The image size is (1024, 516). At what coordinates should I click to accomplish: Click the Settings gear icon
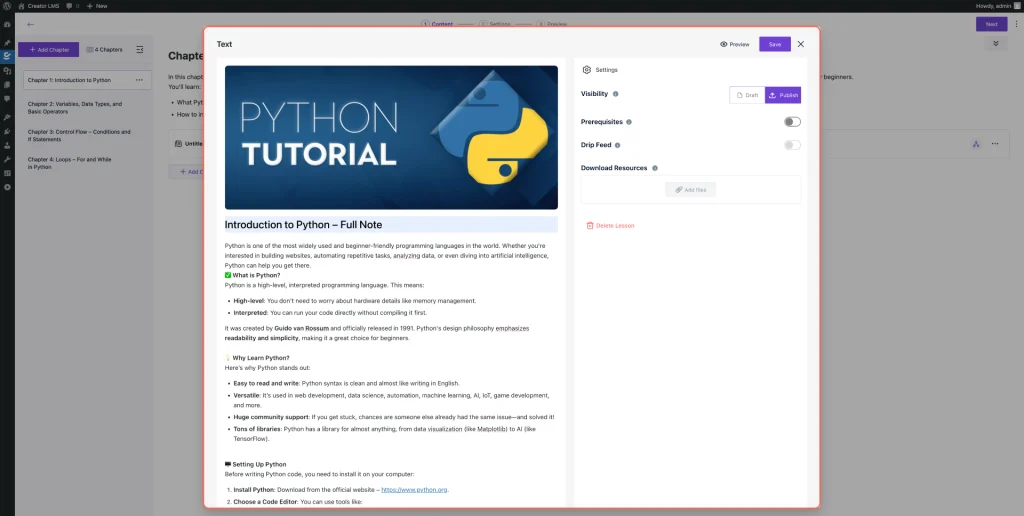pos(587,70)
